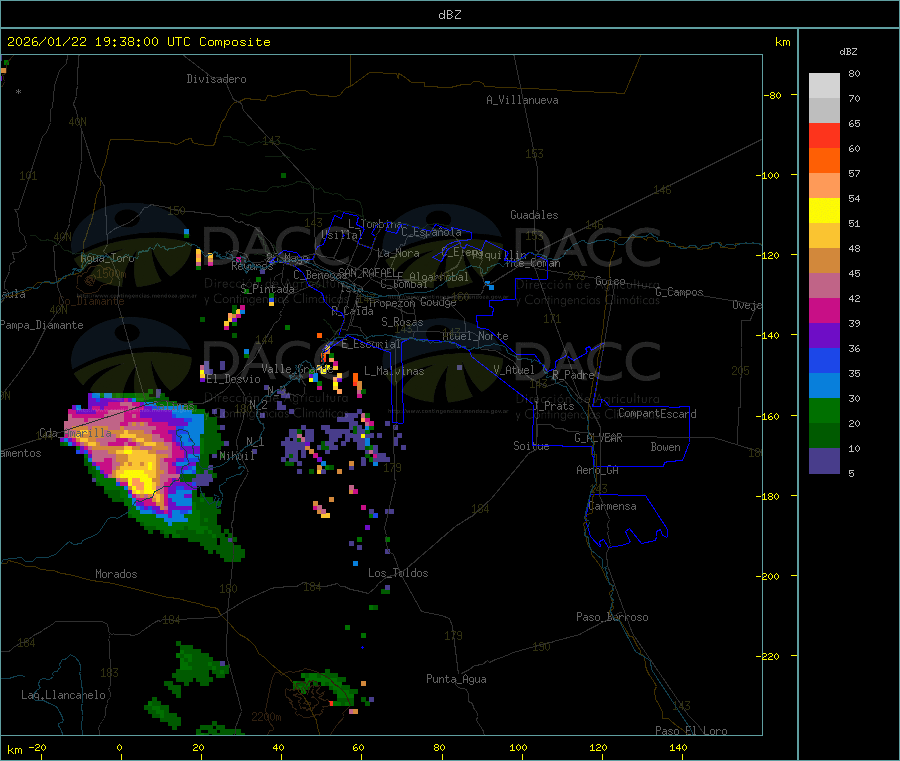Click the 'Guadales' map label
The height and width of the screenshot is (761, 900).
(534, 215)
